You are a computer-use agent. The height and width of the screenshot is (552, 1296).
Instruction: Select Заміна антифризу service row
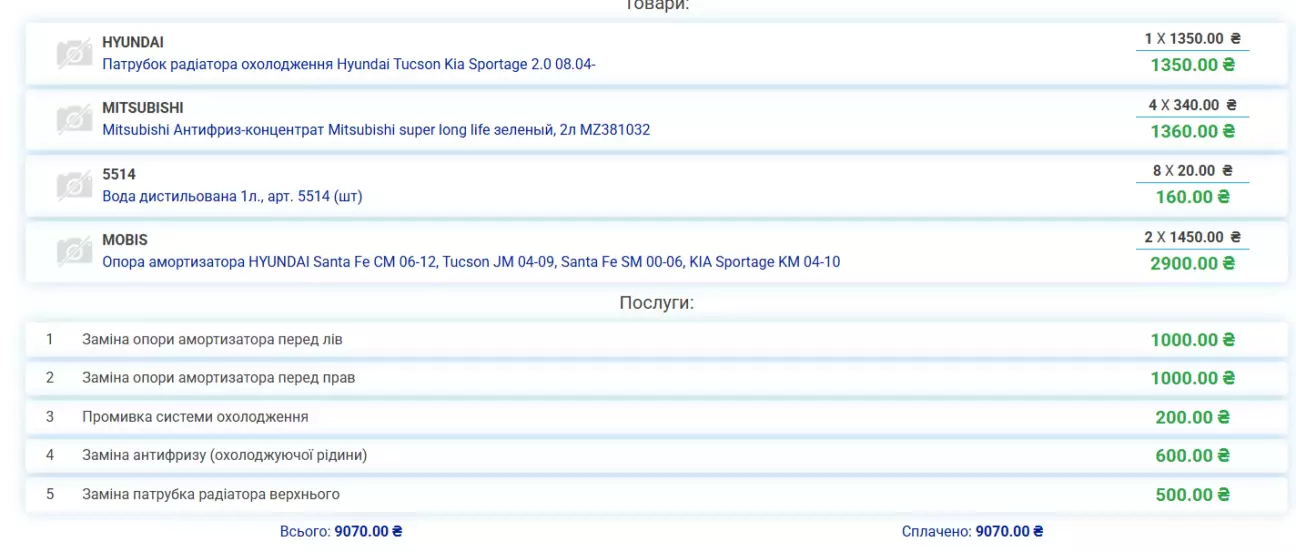[x=224, y=456]
